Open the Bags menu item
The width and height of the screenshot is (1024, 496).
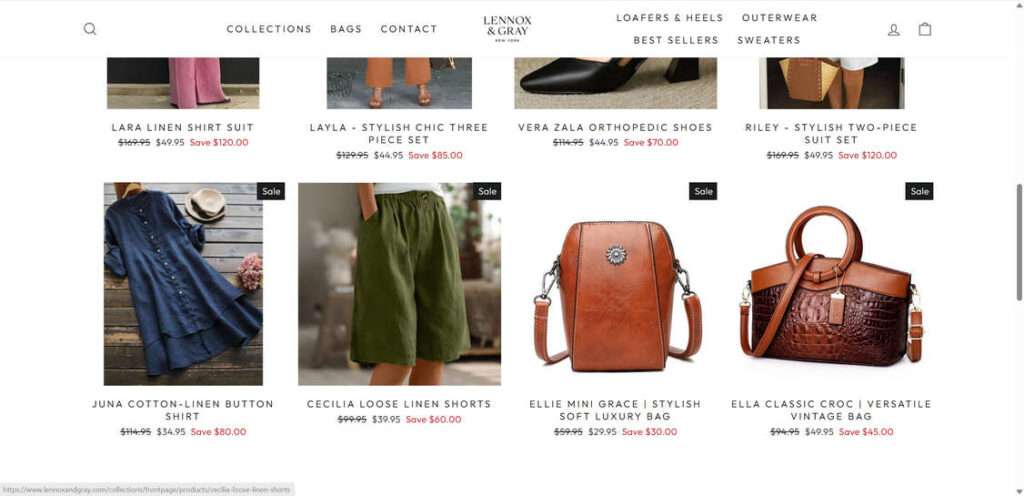(346, 29)
